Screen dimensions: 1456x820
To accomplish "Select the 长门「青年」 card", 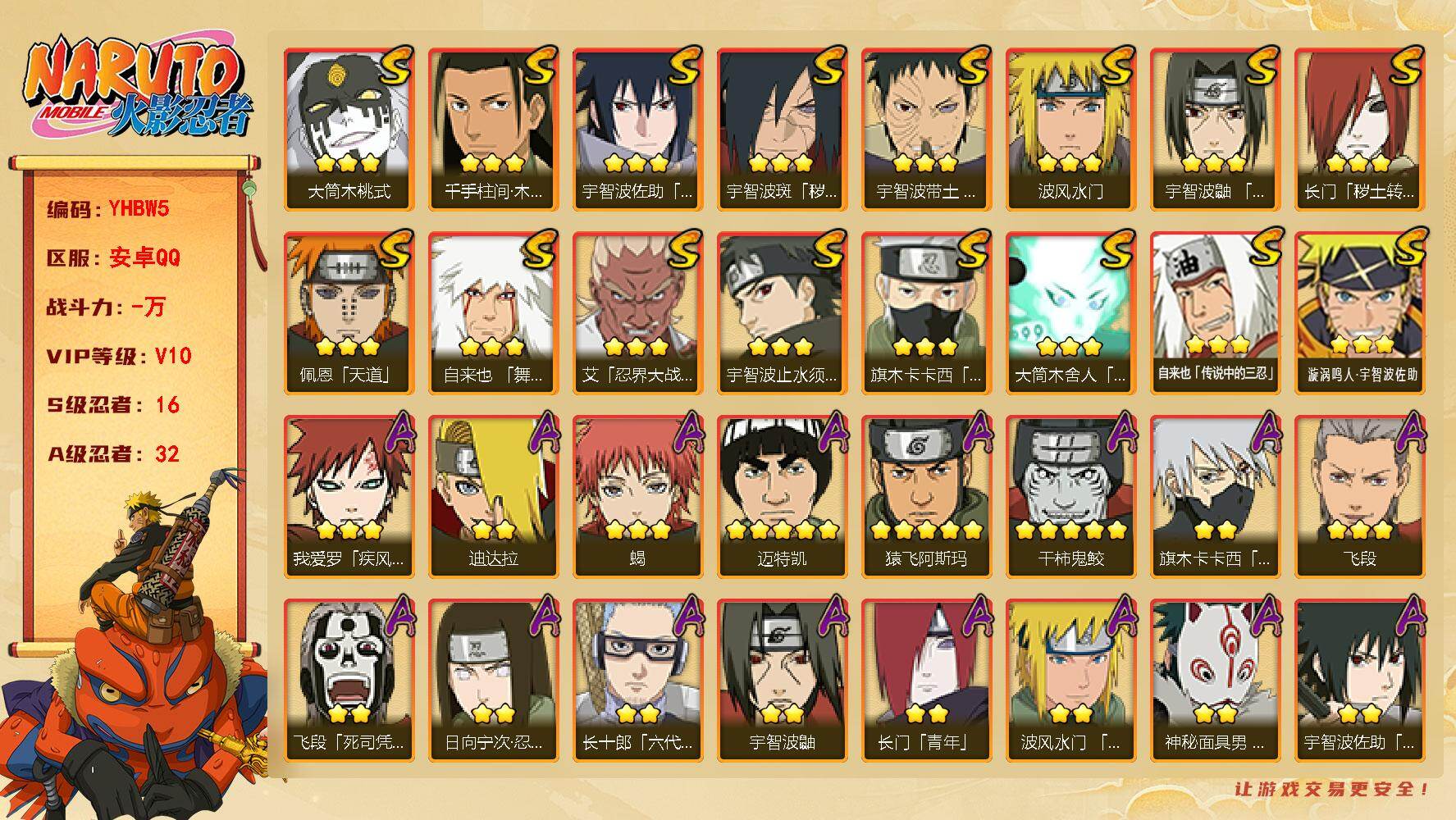I will [x=926, y=681].
